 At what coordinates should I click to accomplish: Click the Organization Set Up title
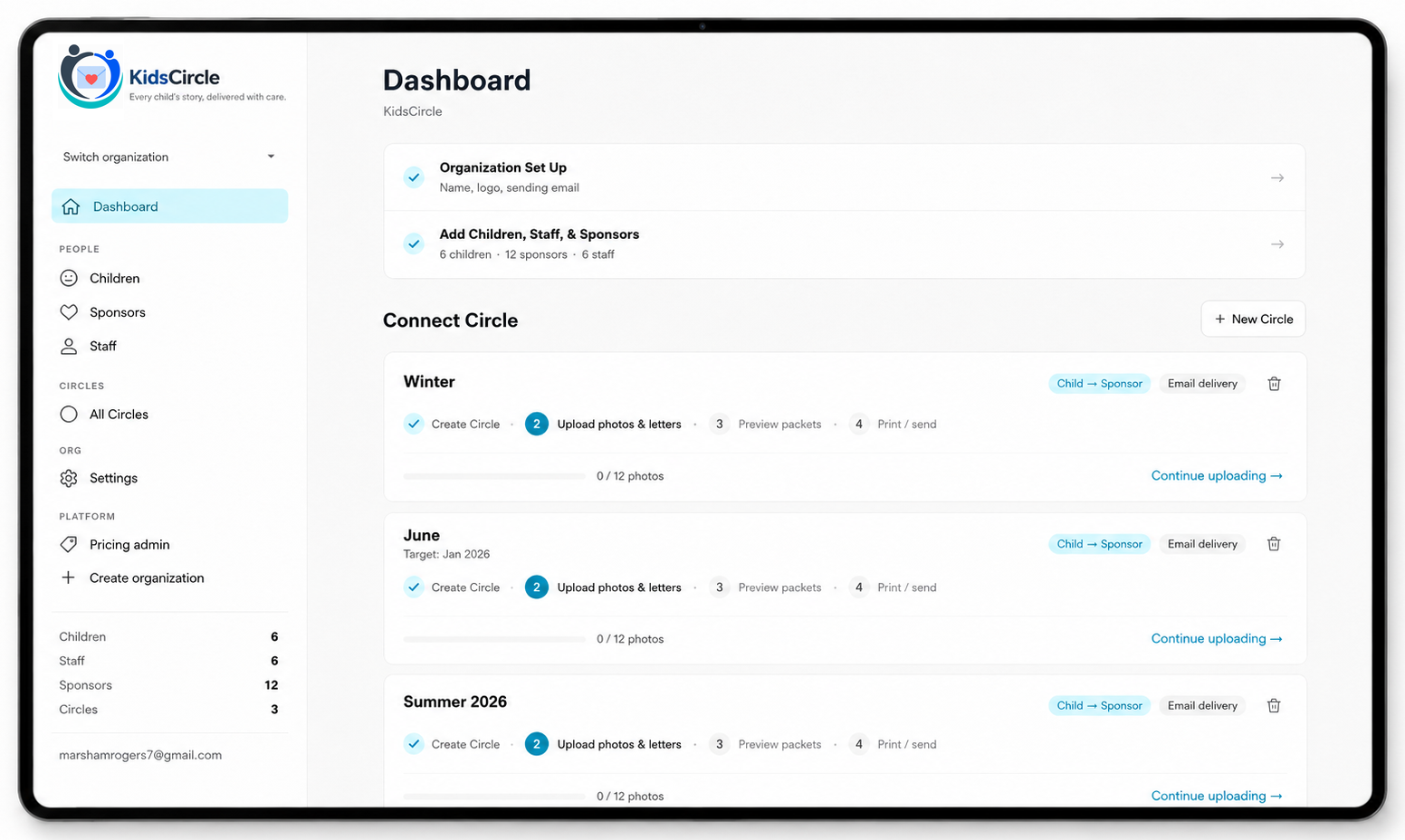503,167
